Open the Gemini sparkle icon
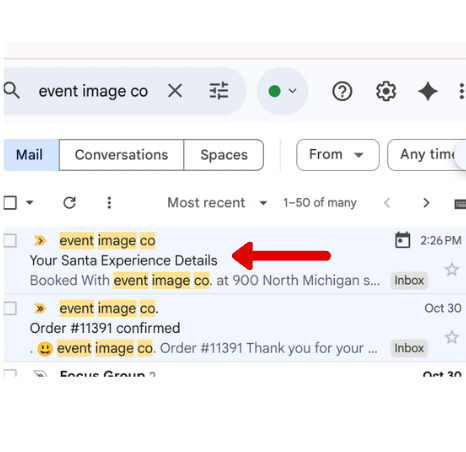The height and width of the screenshot is (452, 466). coord(428,91)
